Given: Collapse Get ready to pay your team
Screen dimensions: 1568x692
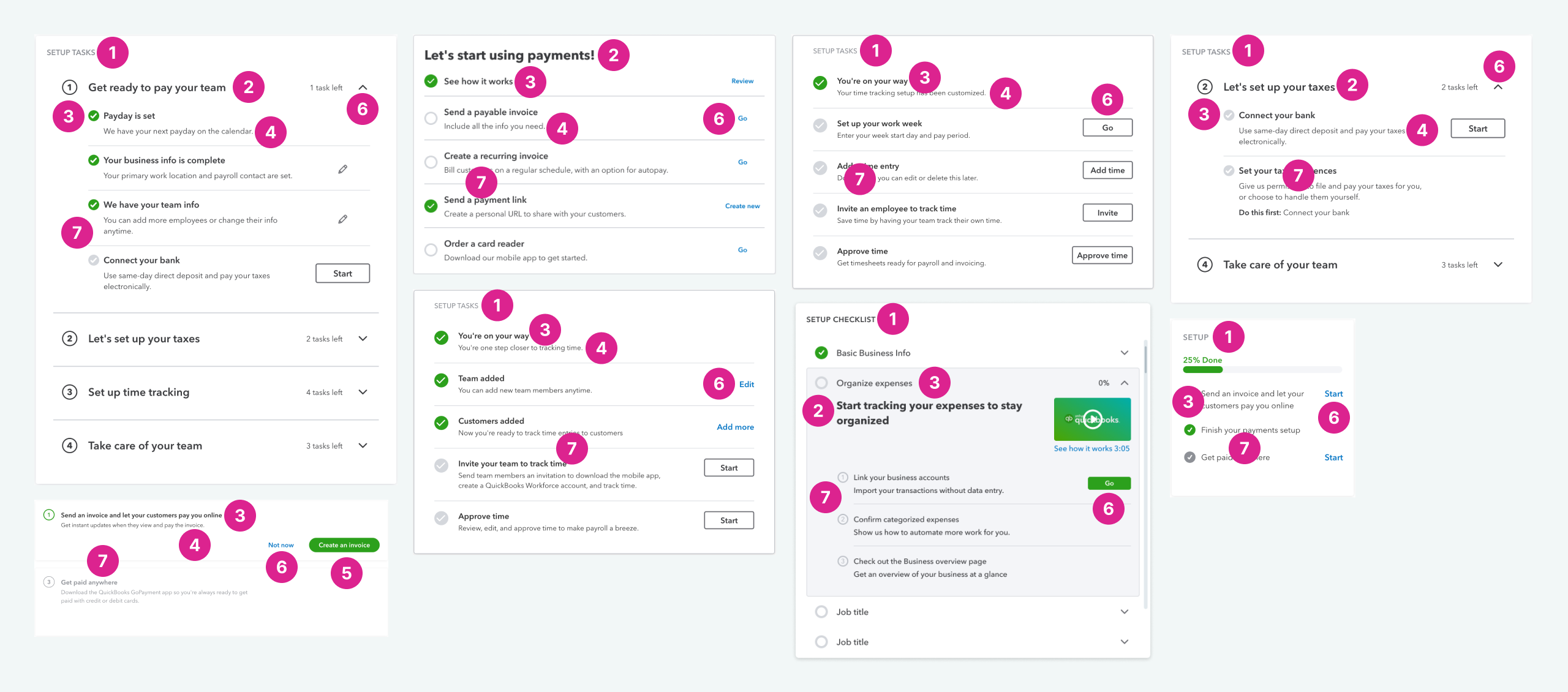Looking at the screenshot, I should tap(363, 88).
